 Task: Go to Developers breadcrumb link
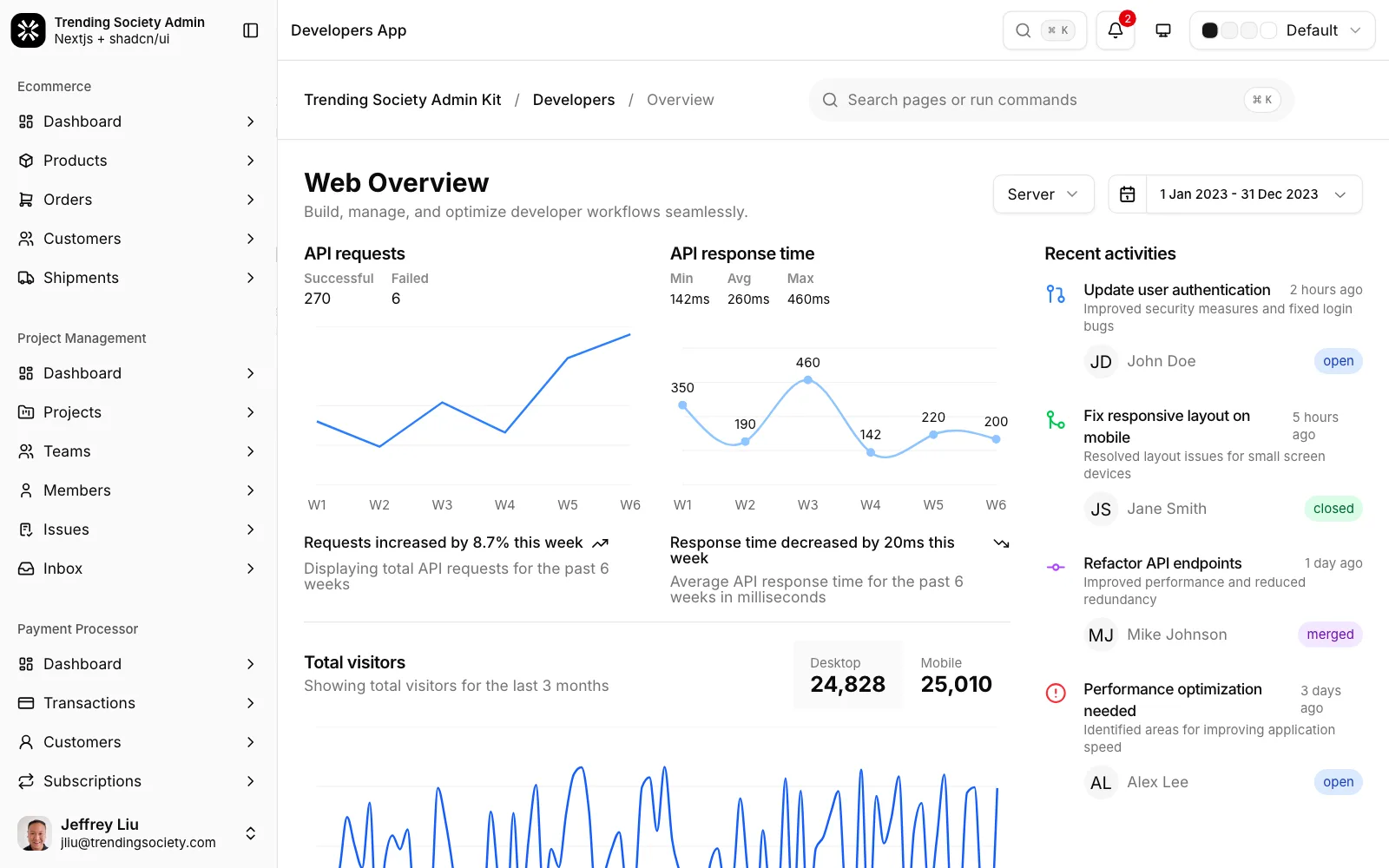pos(574,100)
